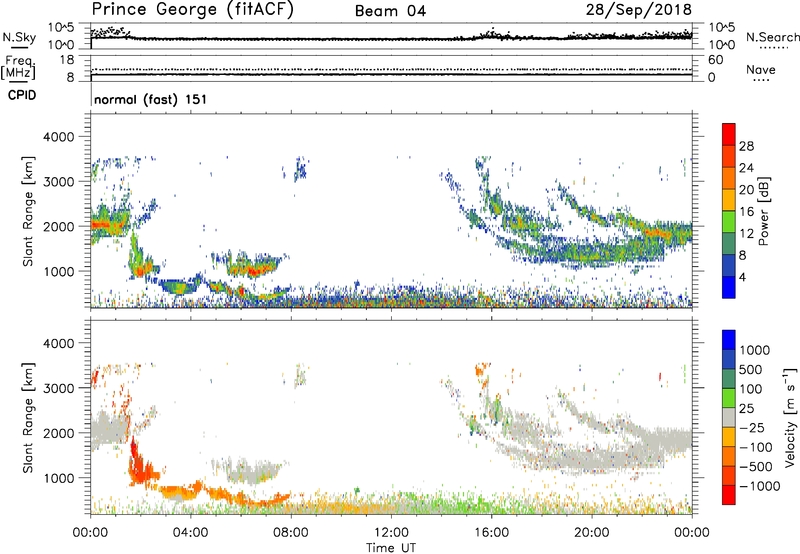Click the 08:00 time tick label
Screen dimensions: 800x554
click(x=291, y=533)
